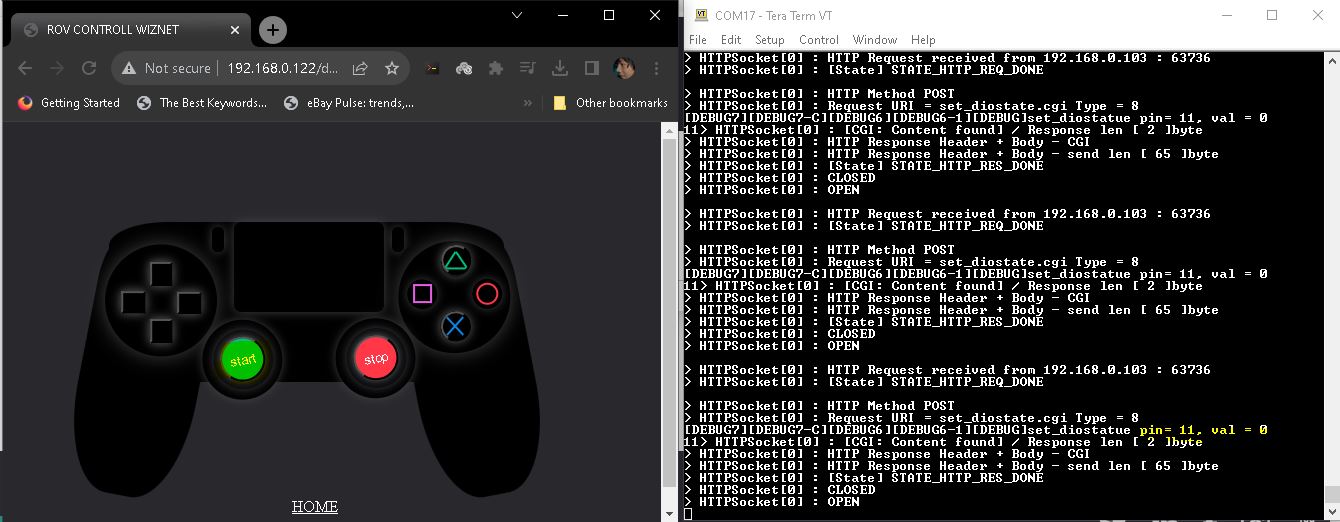Screen dimensions: 1340x522
Task: Open Tera Term's File menu
Action: 697,40
